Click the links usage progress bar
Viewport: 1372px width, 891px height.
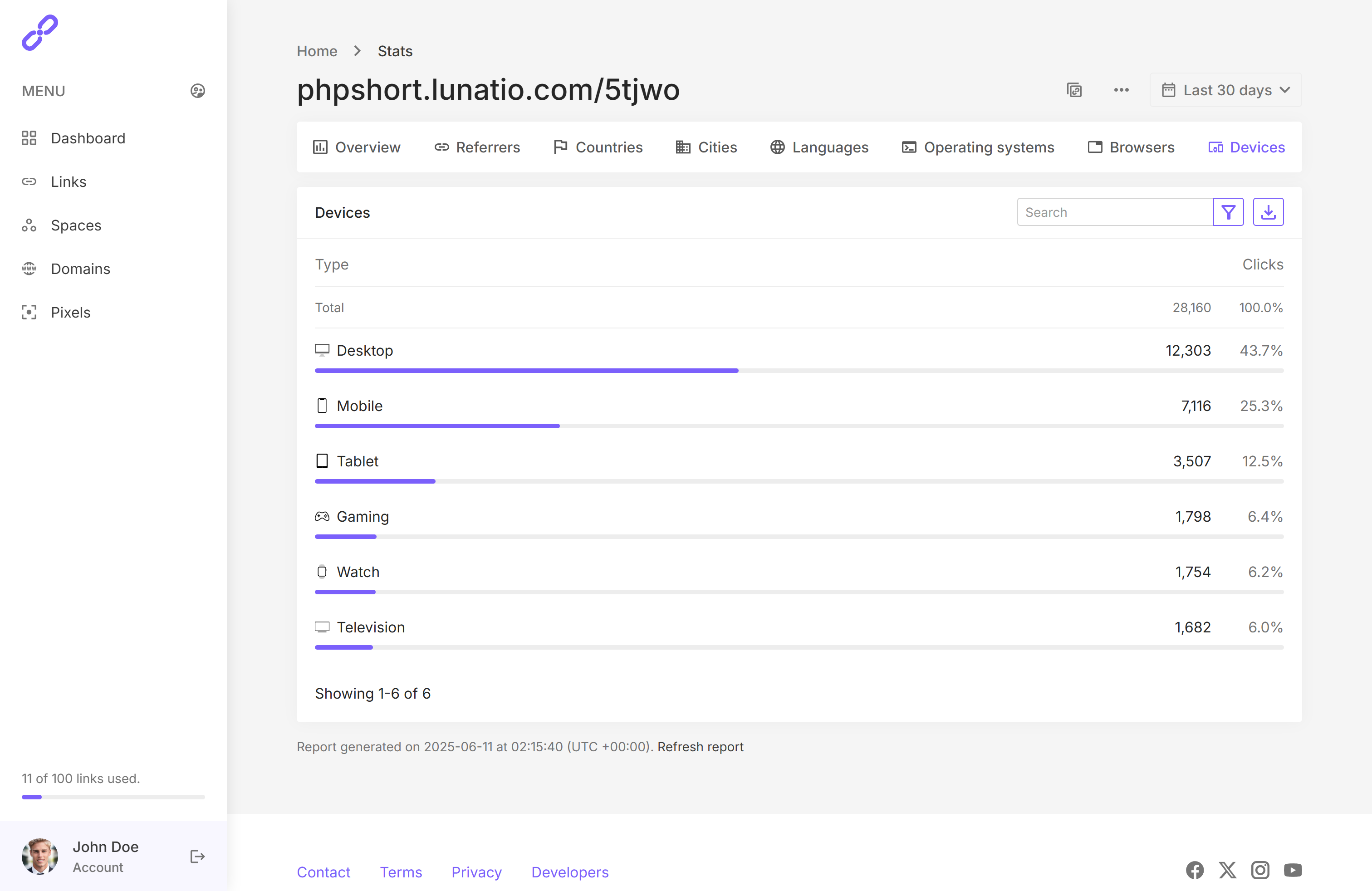tap(113, 797)
